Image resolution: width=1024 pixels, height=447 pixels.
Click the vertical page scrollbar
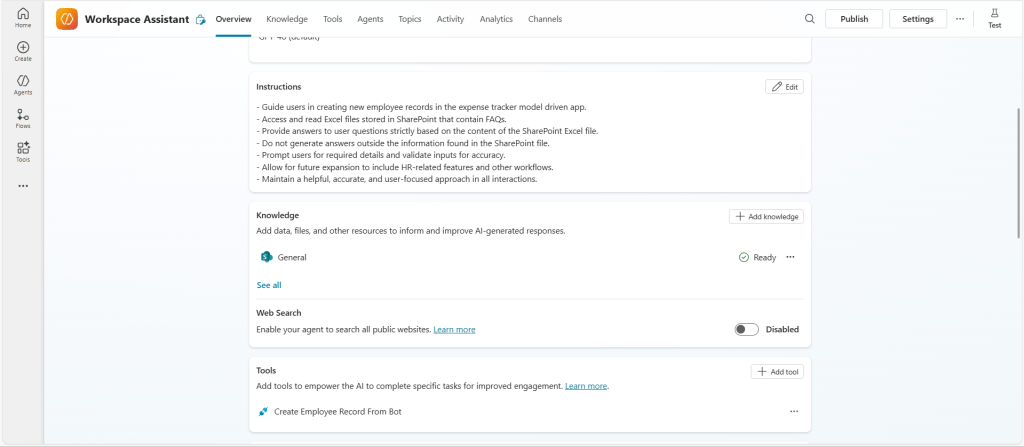coord(1019,170)
